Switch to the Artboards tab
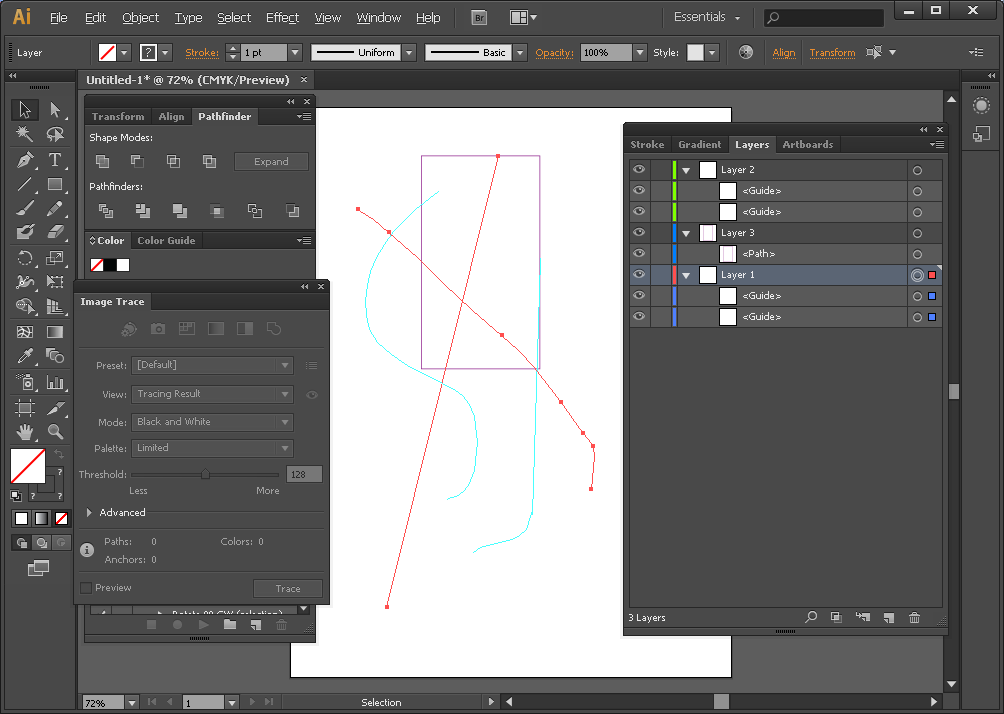Image resolution: width=1004 pixels, height=714 pixels. (x=807, y=145)
